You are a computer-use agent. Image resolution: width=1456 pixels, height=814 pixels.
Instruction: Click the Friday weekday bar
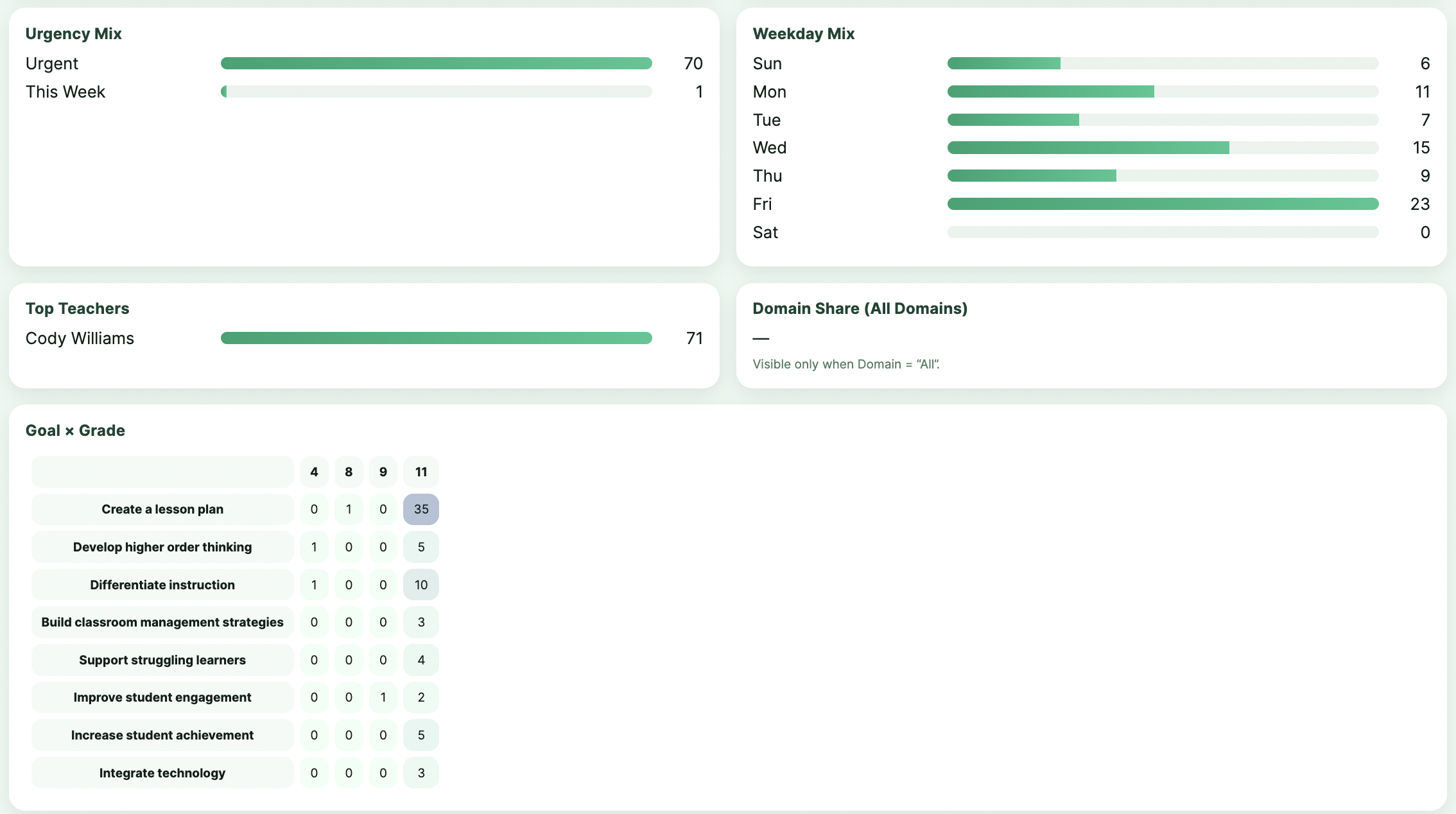pyautogui.click(x=1163, y=204)
